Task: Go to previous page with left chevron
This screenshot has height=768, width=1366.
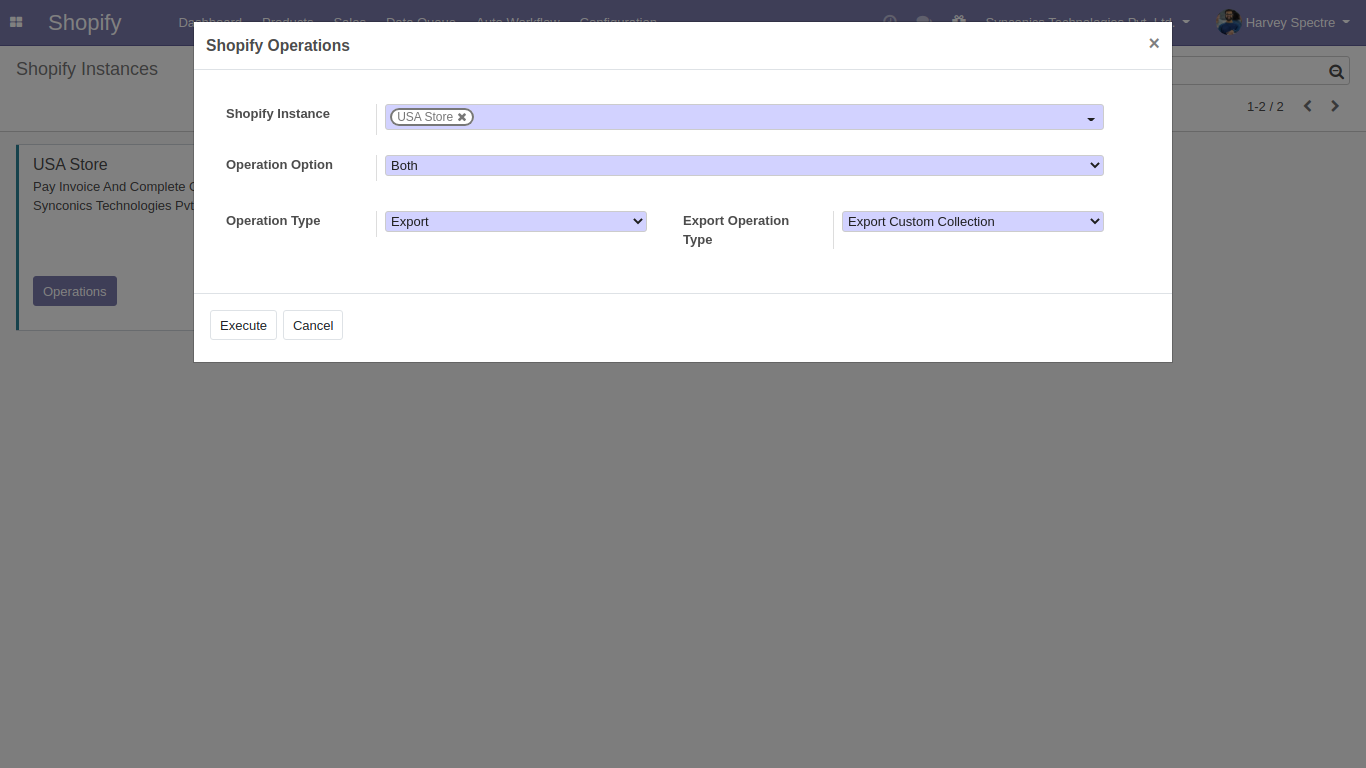Action: coord(1307,106)
